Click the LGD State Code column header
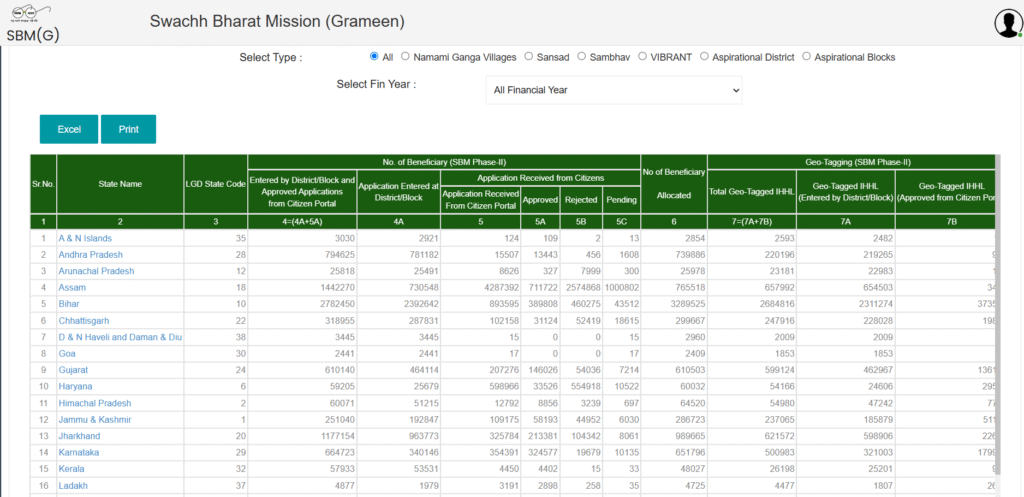 tap(216, 184)
